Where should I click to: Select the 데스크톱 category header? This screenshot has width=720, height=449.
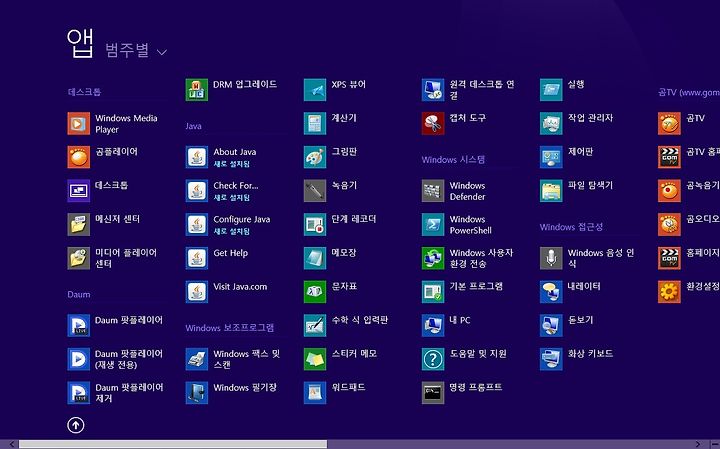(x=84, y=92)
